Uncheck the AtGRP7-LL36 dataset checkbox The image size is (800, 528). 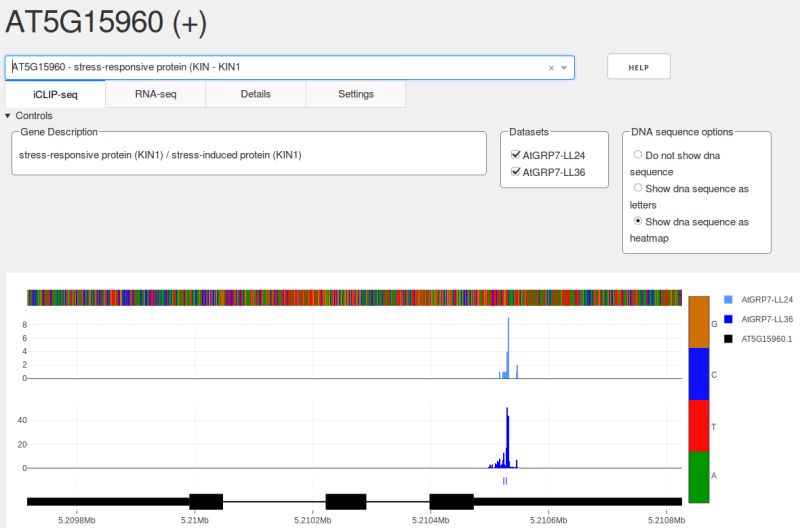[x=516, y=172]
